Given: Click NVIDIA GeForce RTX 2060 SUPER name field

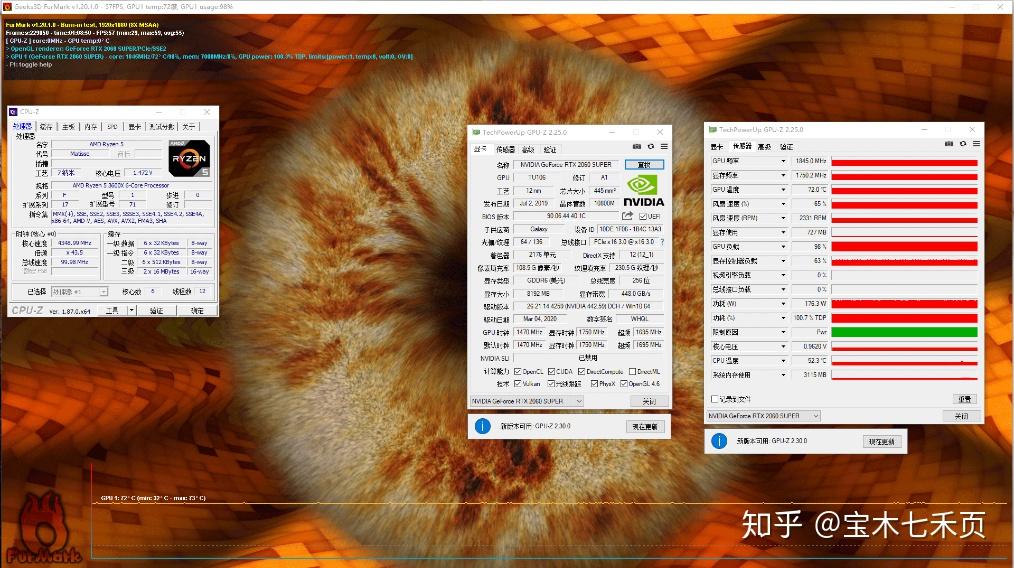Looking at the screenshot, I should pos(566,164).
